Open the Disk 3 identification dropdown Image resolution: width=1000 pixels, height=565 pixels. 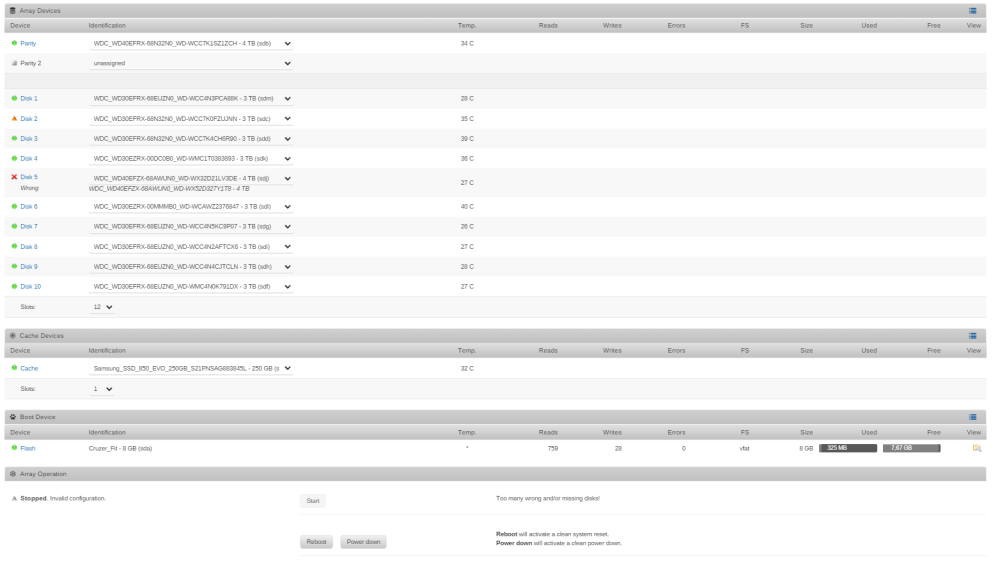click(x=191, y=138)
